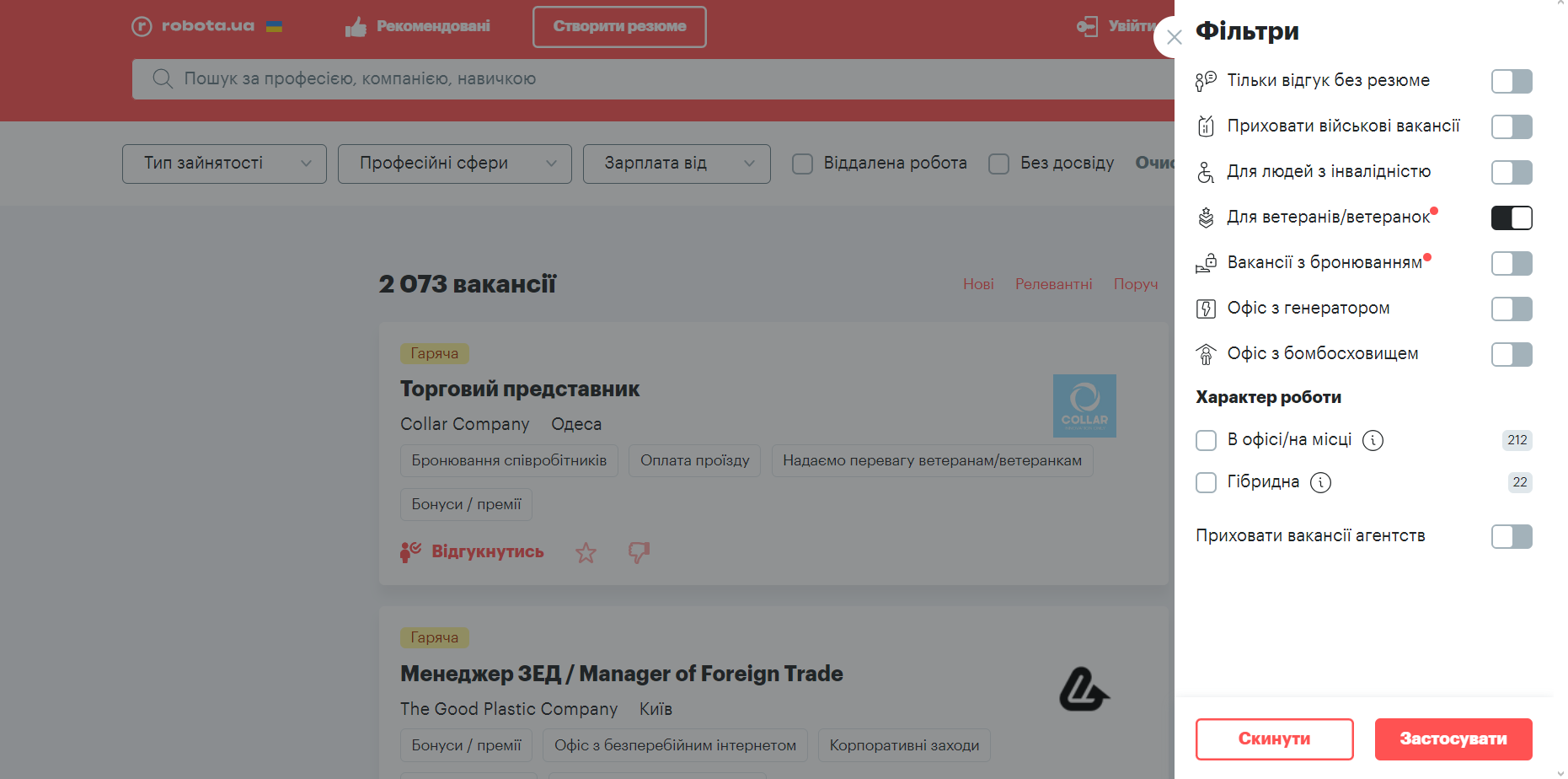Image resolution: width=1568 pixels, height=779 pixels.
Task: Click the thumbs-down dislike icon on vacancy
Action: coord(639,553)
